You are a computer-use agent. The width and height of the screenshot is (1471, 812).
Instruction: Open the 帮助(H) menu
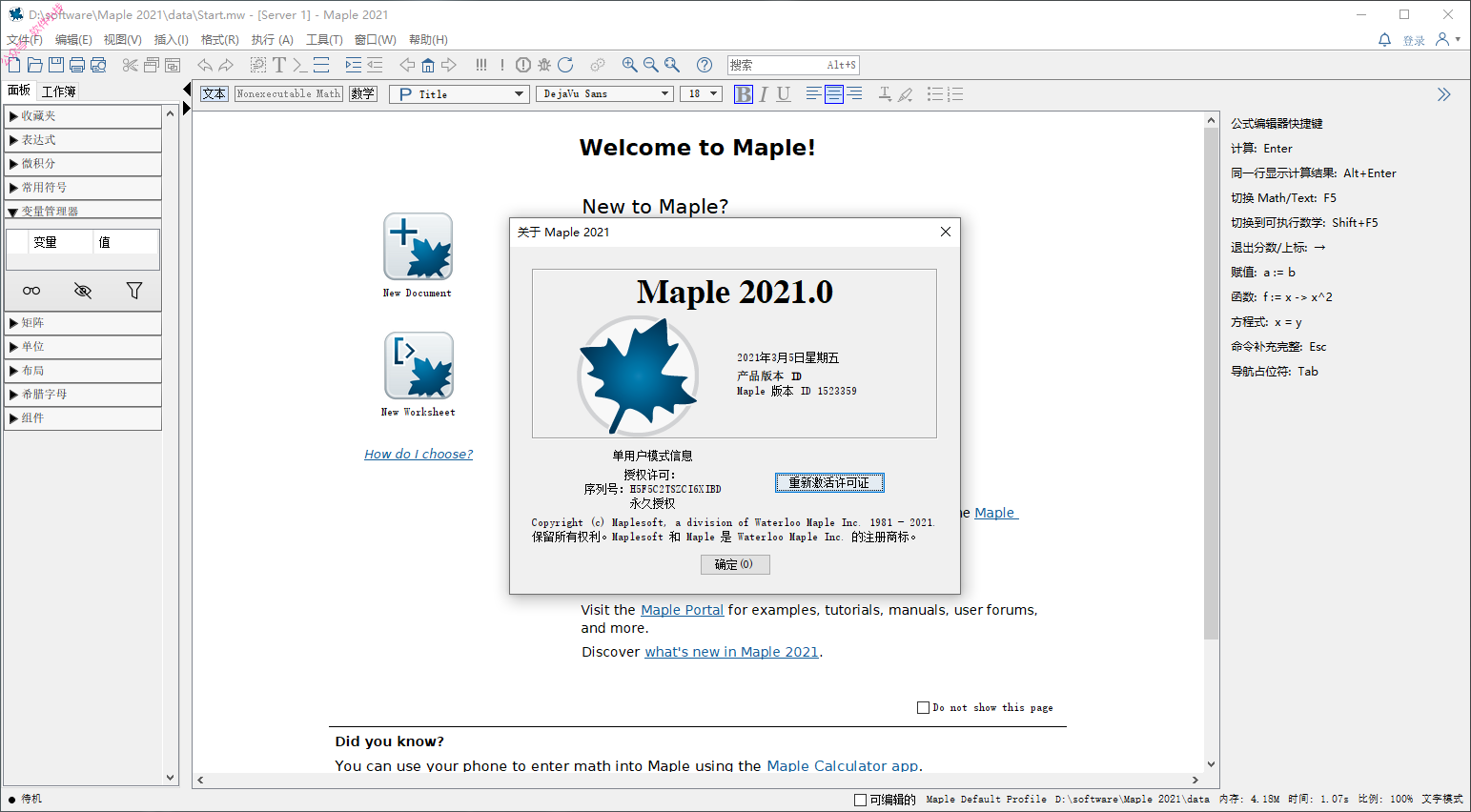point(428,40)
